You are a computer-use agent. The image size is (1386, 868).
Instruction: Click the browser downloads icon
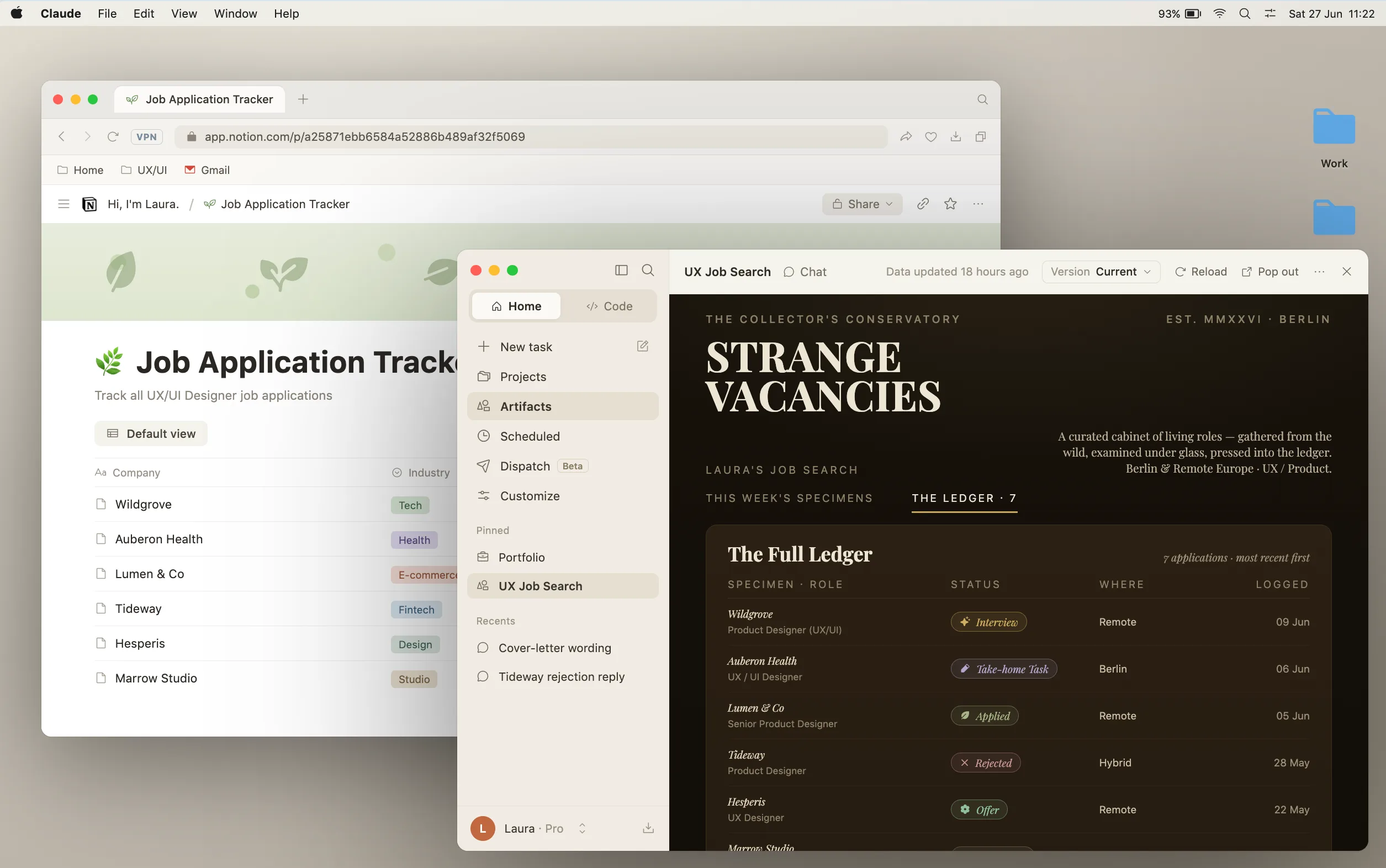click(x=955, y=136)
